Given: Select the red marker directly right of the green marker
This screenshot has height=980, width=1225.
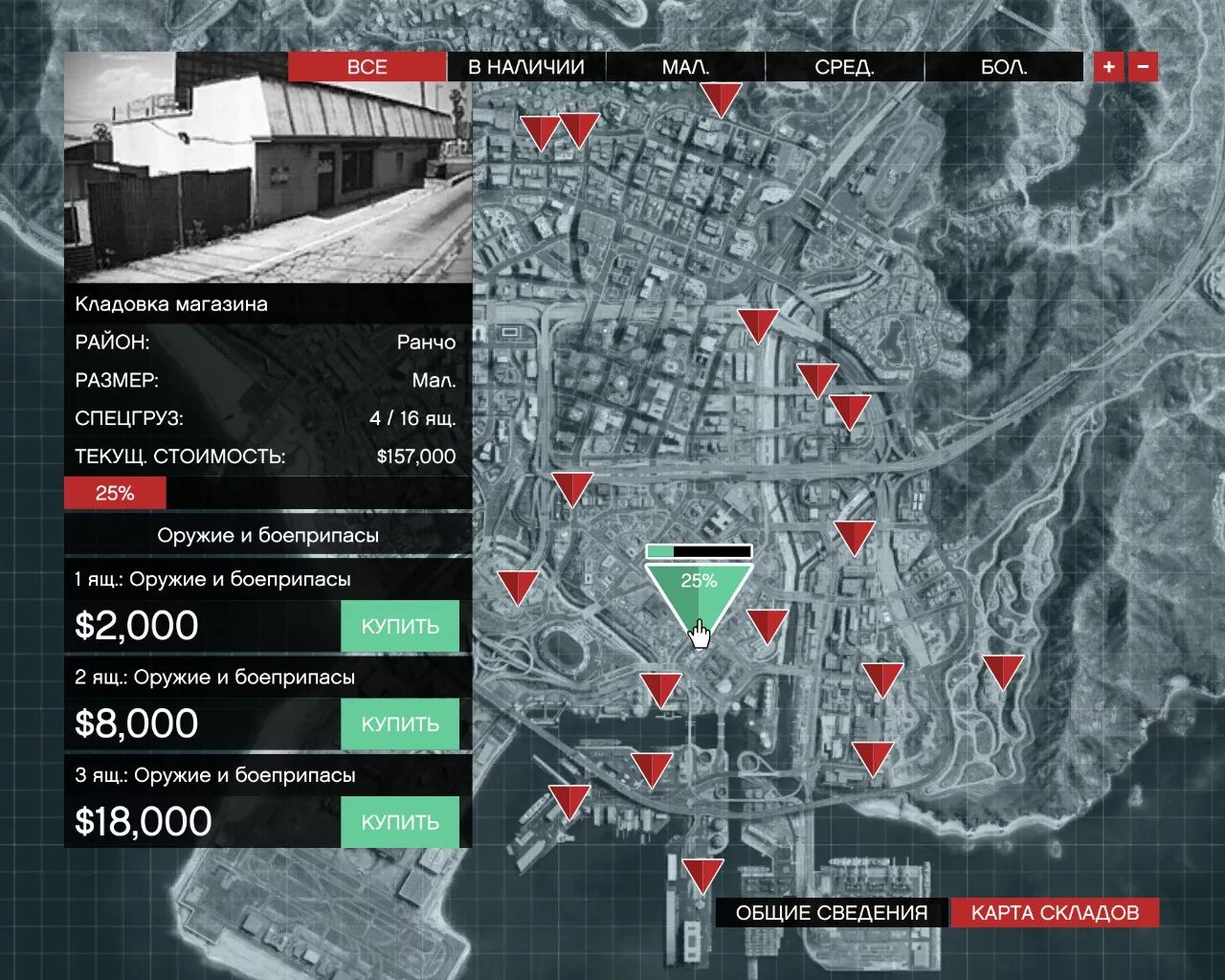Looking at the screenshot, I should 767,626.
